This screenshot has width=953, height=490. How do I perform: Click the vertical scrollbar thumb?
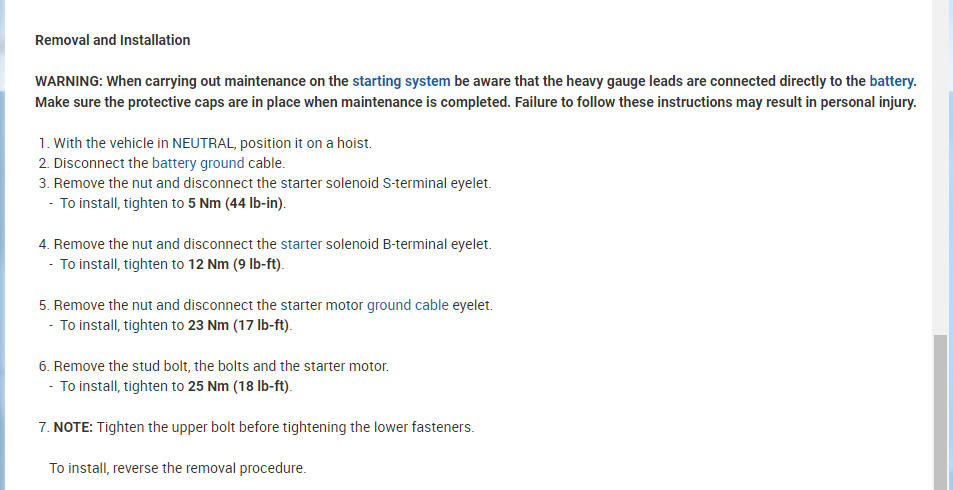[x=941, y=410]
